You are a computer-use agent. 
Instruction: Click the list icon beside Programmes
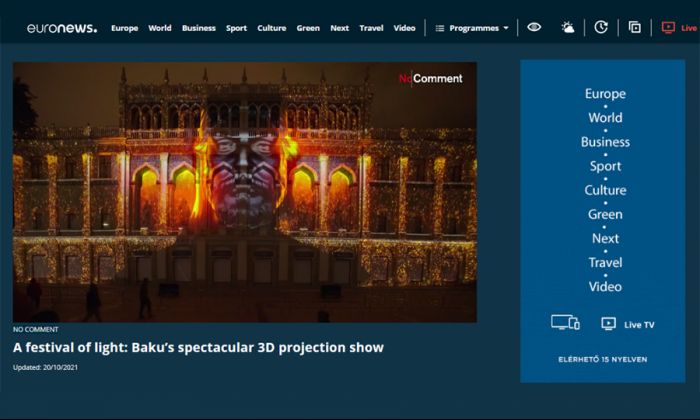440,28
